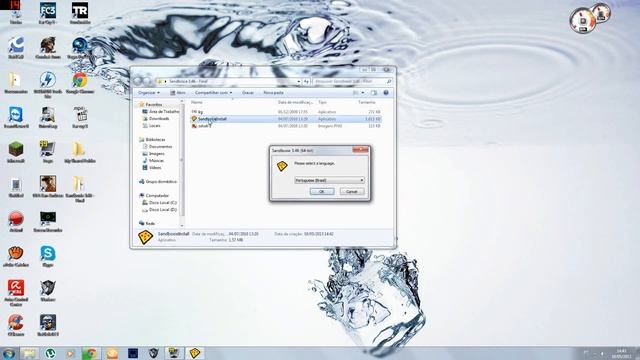640x360 pixels.
Task: Select the kg application file in Explorer
Action: pos(286,111)
